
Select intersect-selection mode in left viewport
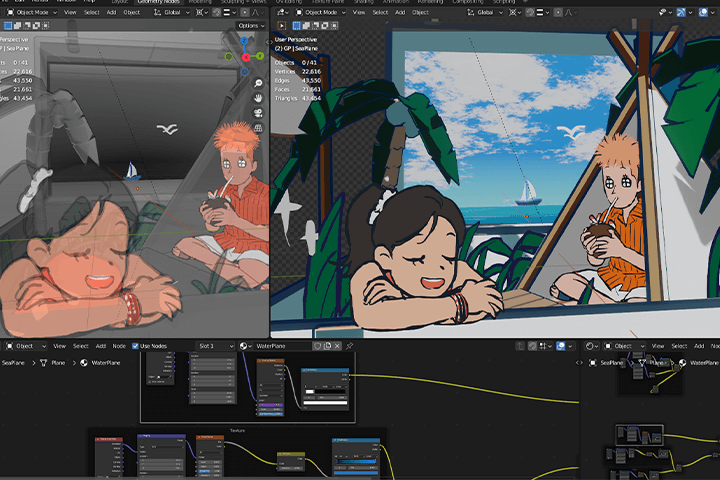tap(45, 26)
